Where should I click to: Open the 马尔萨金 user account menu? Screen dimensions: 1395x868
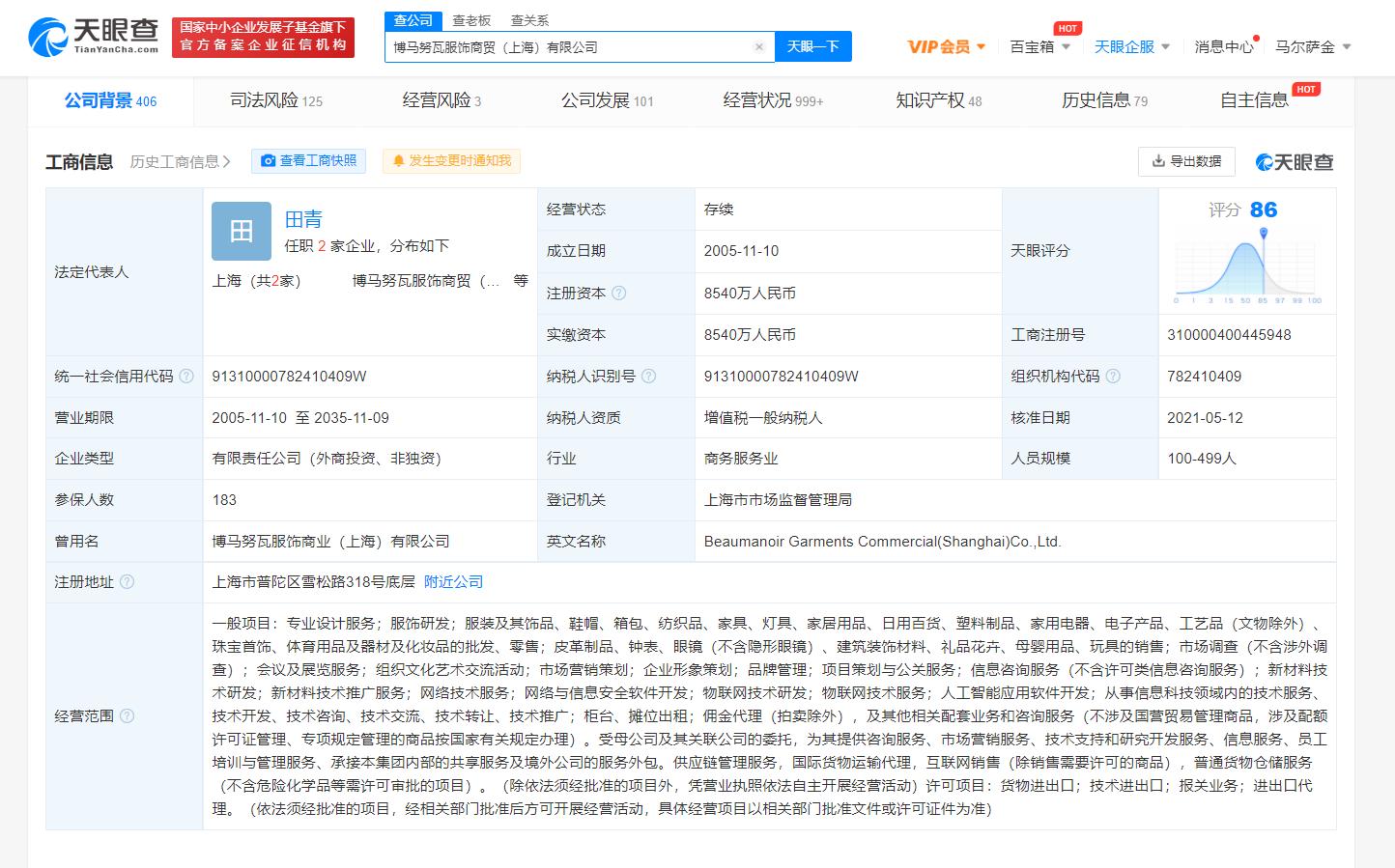point(1313,46)
